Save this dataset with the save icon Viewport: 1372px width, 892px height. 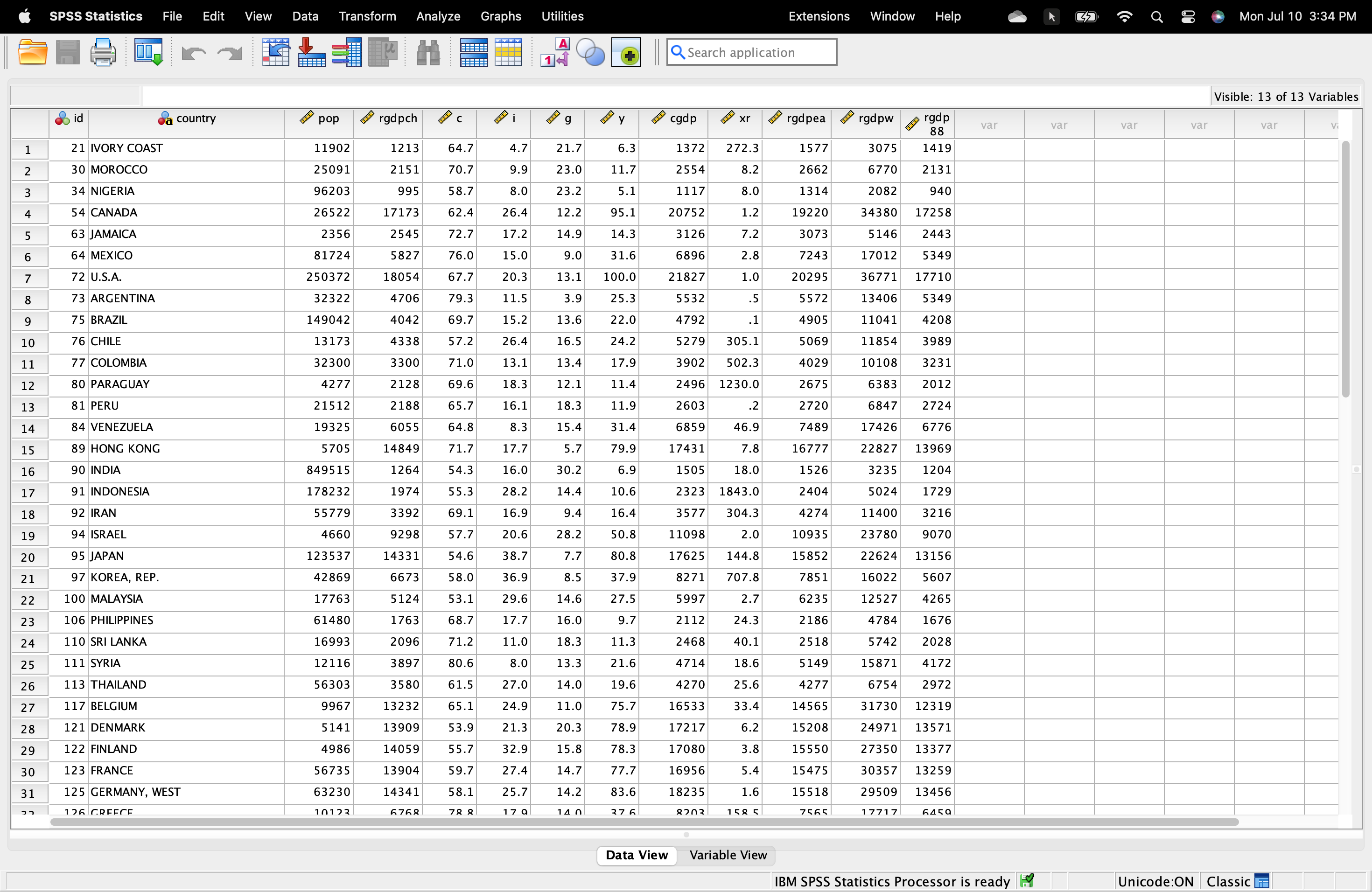pos(68,52)
